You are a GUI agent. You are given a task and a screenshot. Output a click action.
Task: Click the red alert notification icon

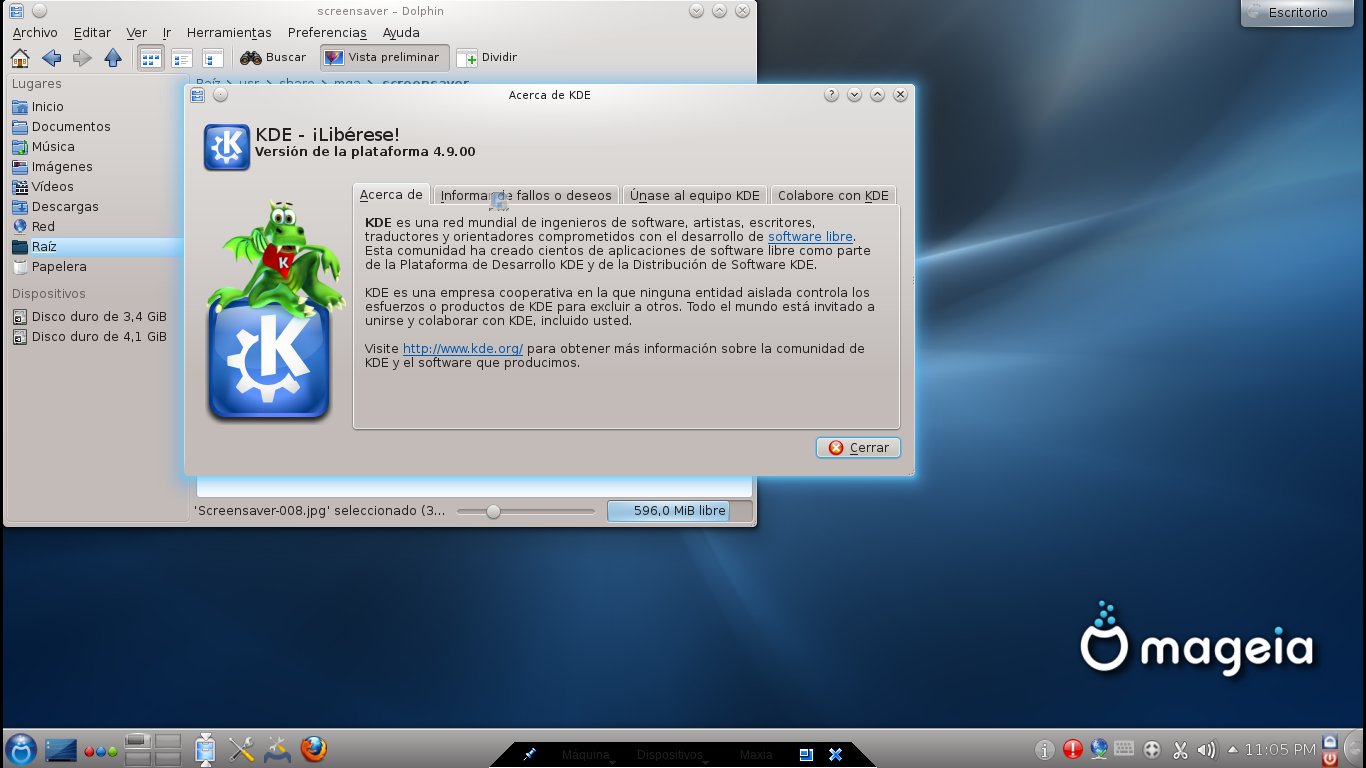(1073, 749)
